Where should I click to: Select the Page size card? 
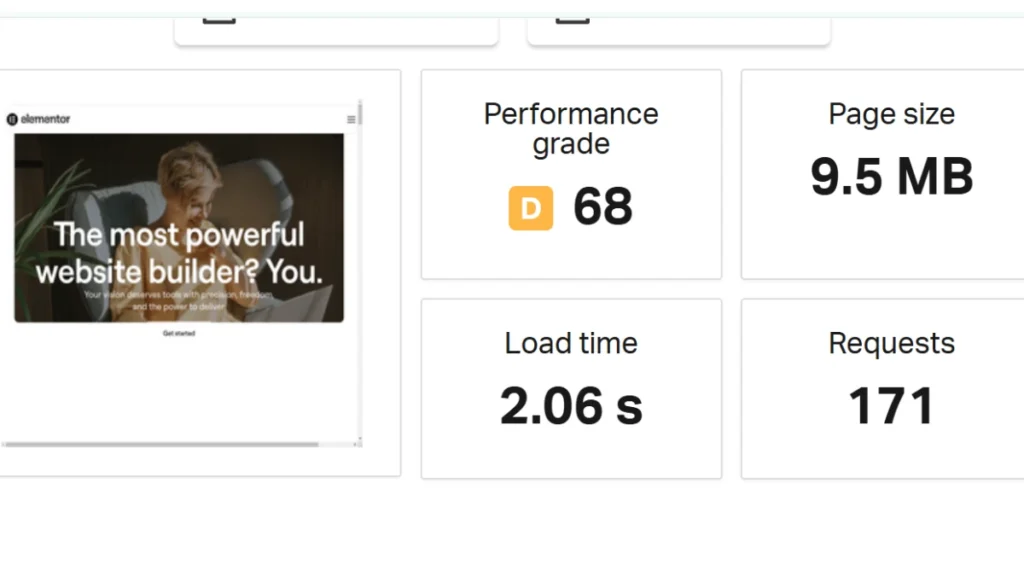891,173
